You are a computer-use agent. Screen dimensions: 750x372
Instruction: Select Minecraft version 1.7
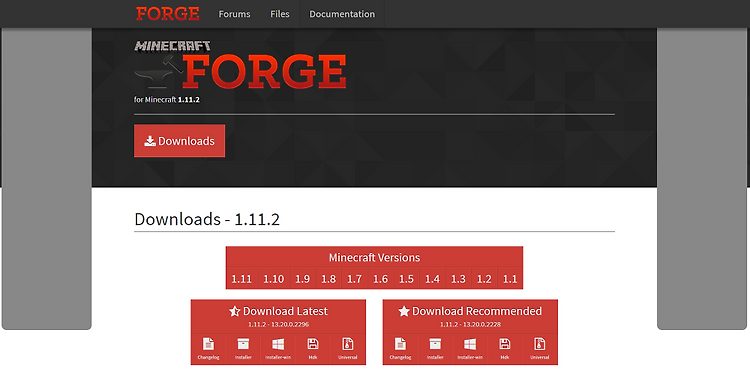(354, 279)
